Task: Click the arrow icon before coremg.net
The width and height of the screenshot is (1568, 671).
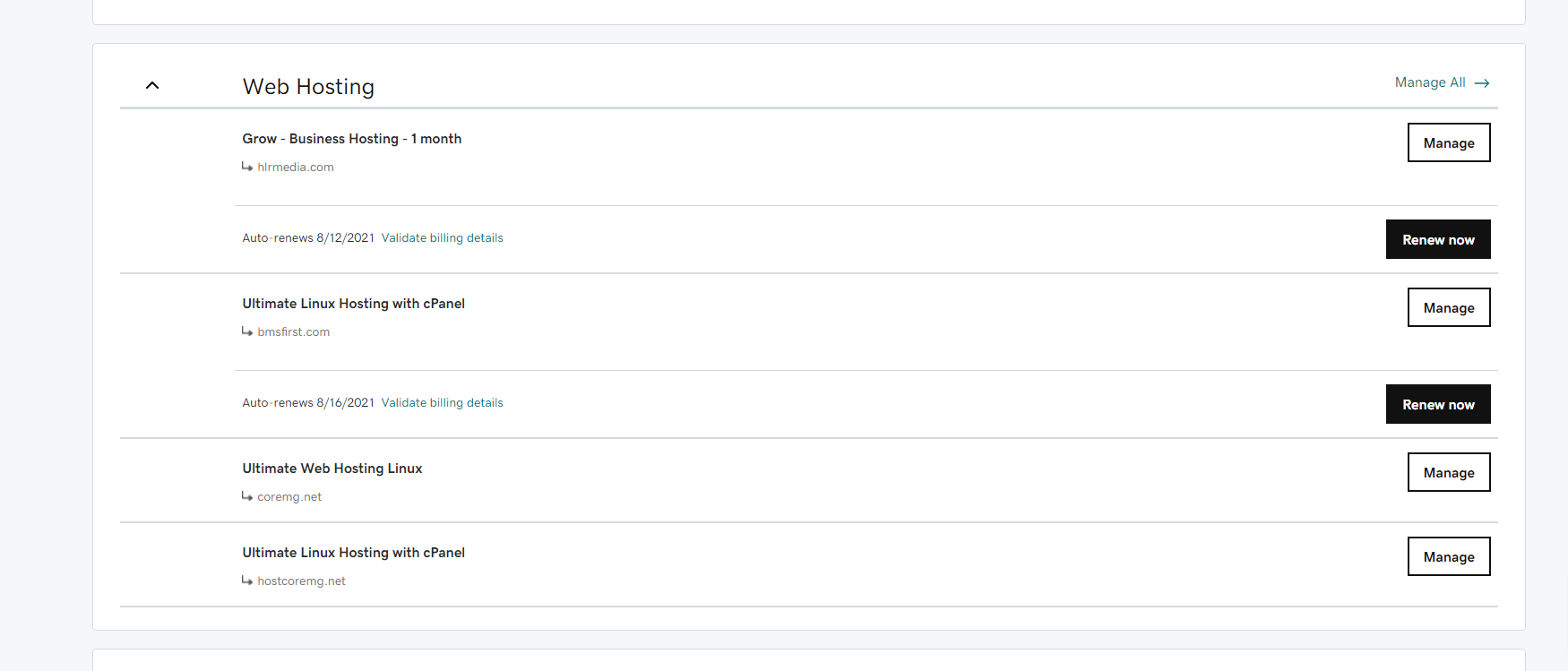Action: click(x=247, y=496)
